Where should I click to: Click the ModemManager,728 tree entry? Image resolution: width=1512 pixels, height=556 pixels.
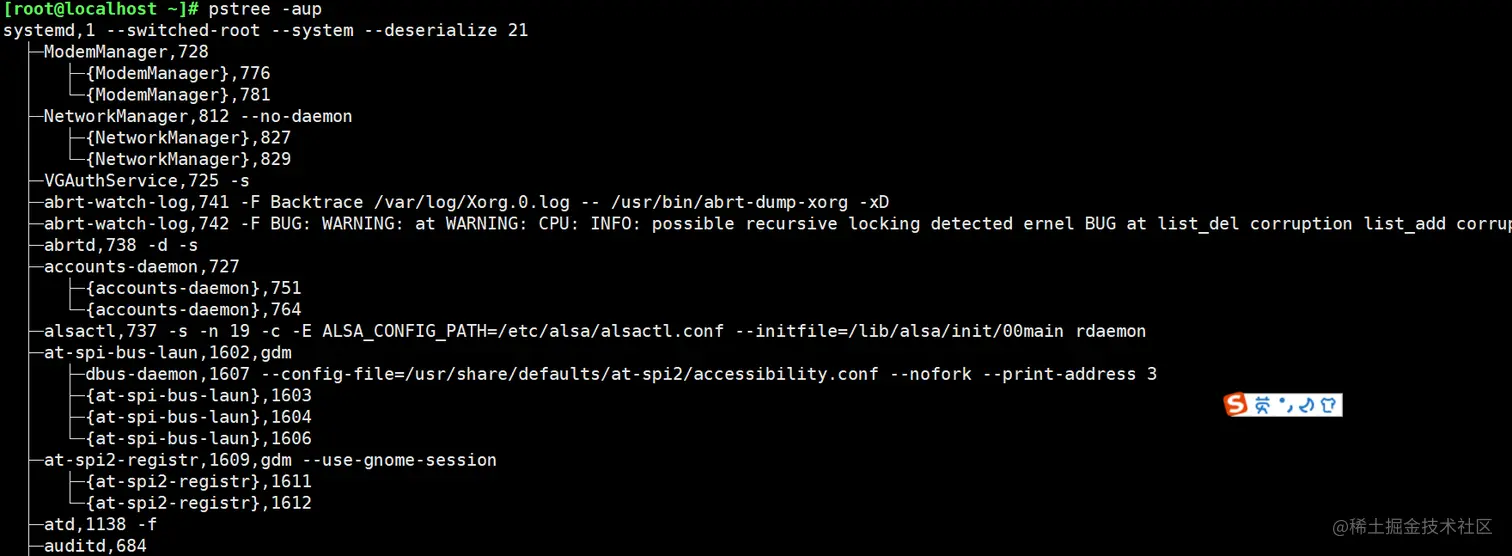(x=126, y=52)
